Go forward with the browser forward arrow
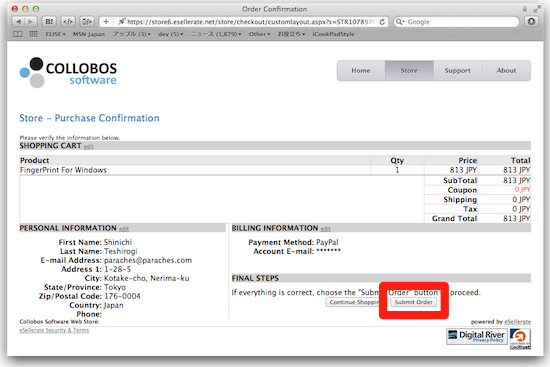The width and height of the screenshot is (550, 367). tap(31, 22)
